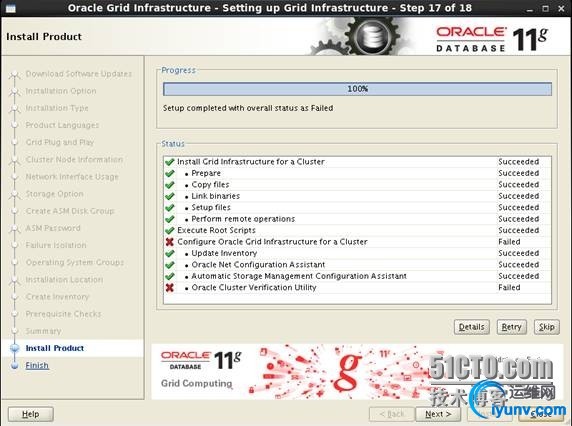Select Installation Location step
Viewport: 572px width, 426px height.
tap(64, 279)
